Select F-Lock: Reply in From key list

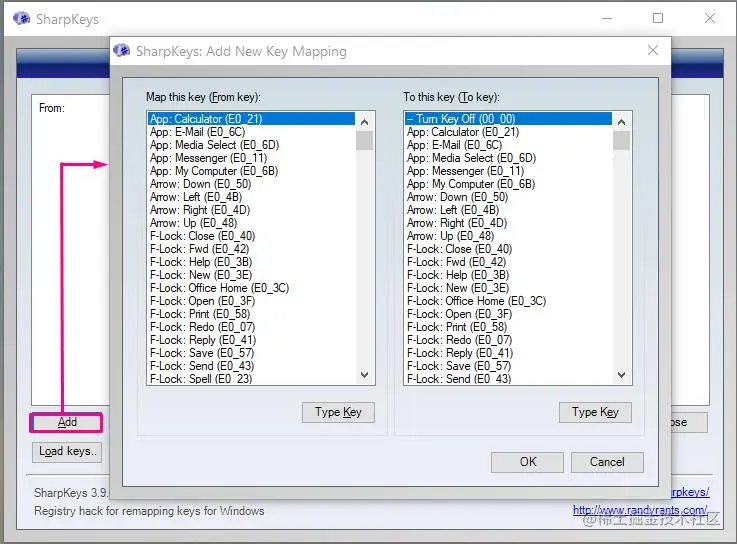[x=251, y=340]
